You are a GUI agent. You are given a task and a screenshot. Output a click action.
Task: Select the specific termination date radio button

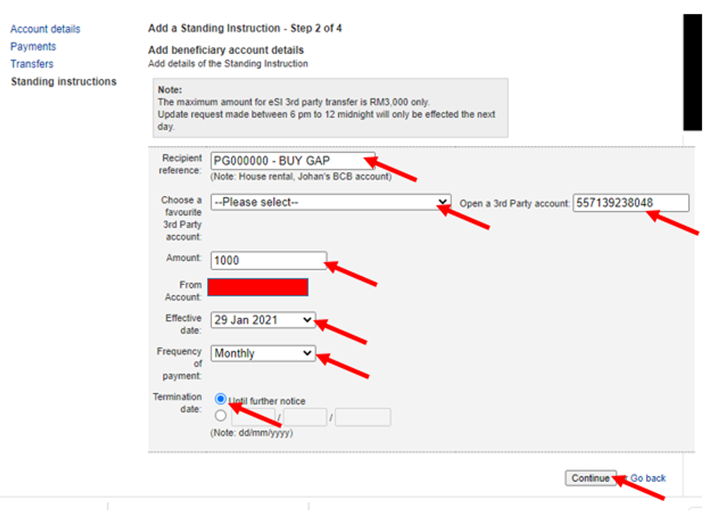221,416
